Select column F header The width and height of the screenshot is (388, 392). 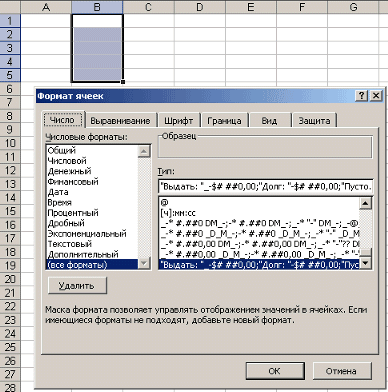[302, 7]
